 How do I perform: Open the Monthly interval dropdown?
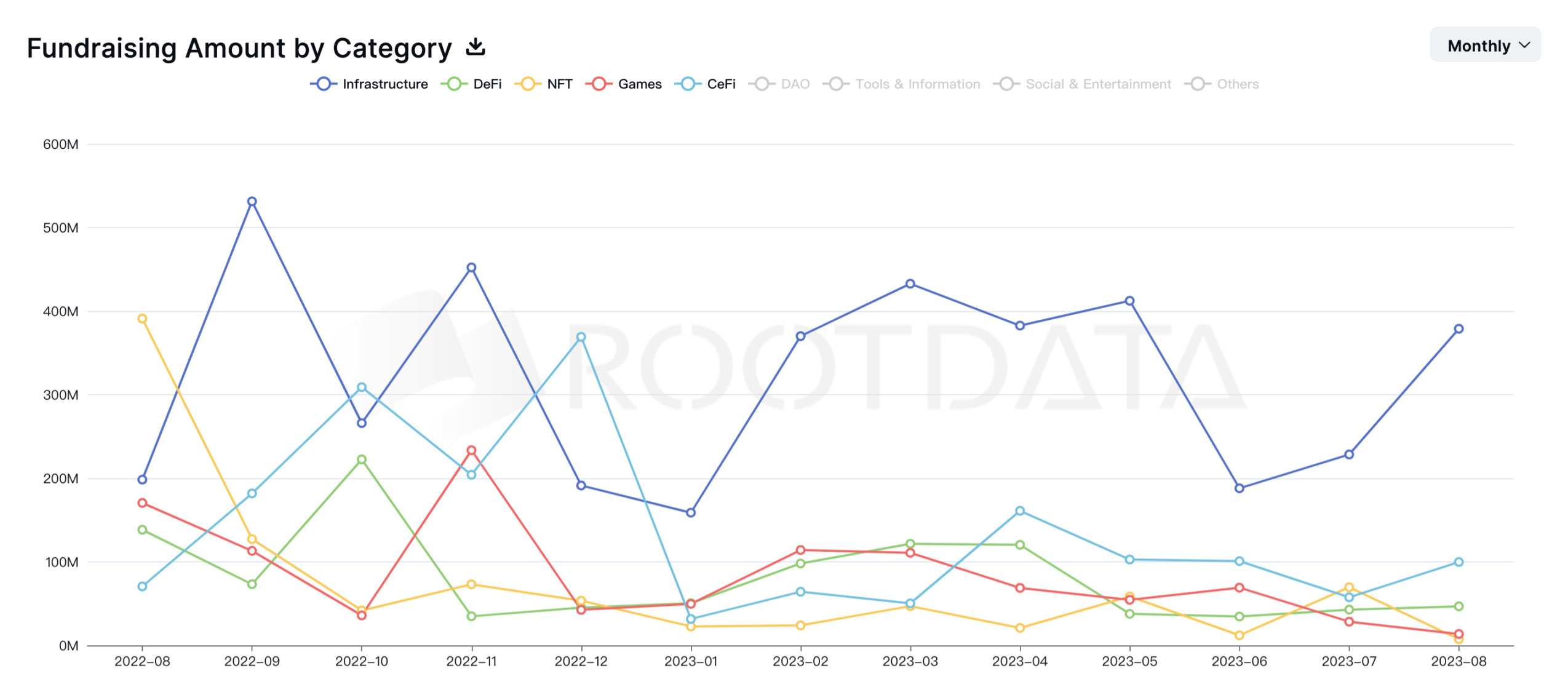click(1484, 46)
